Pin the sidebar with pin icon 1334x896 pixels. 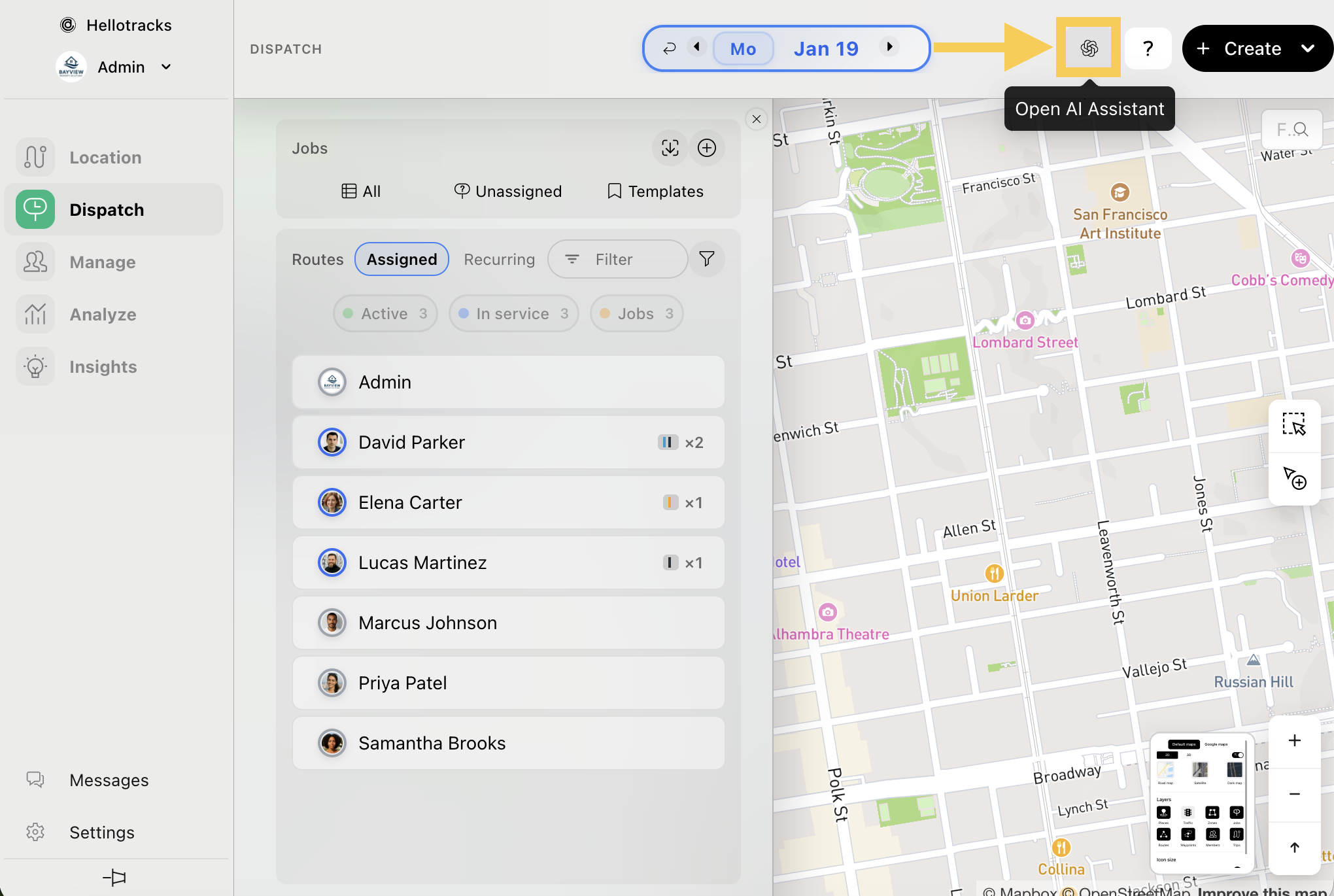coord(115,877)
